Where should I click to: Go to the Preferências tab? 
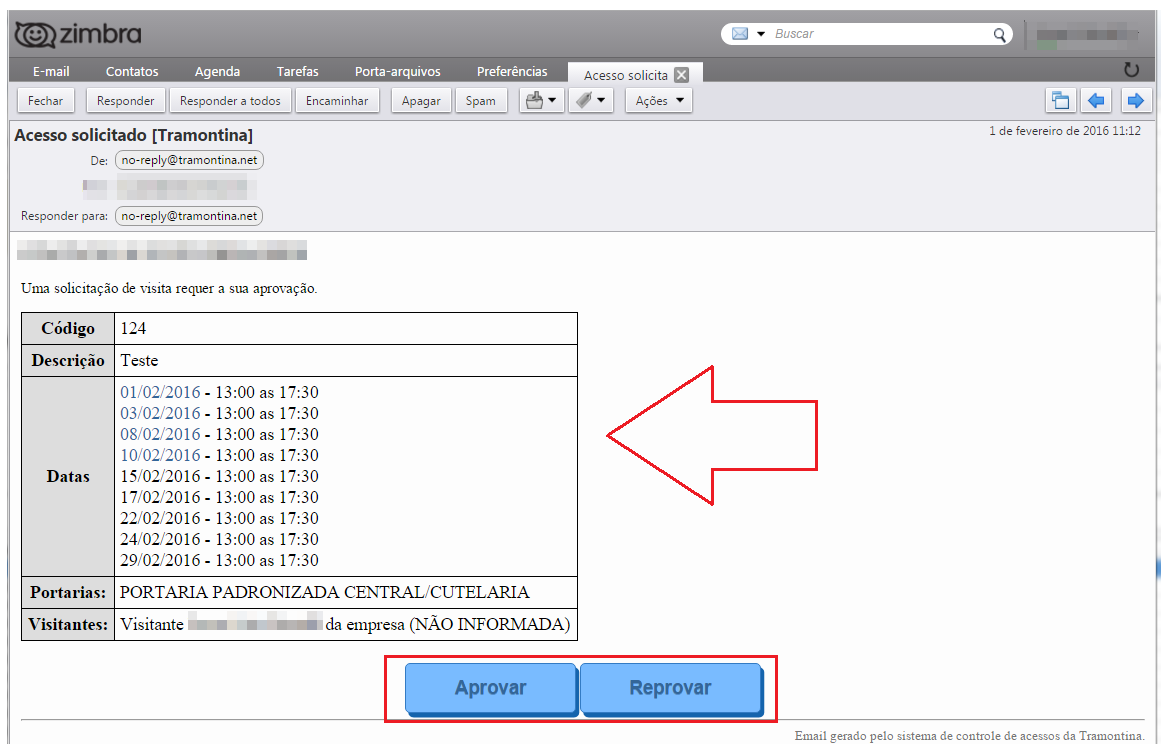pos(512,71)
